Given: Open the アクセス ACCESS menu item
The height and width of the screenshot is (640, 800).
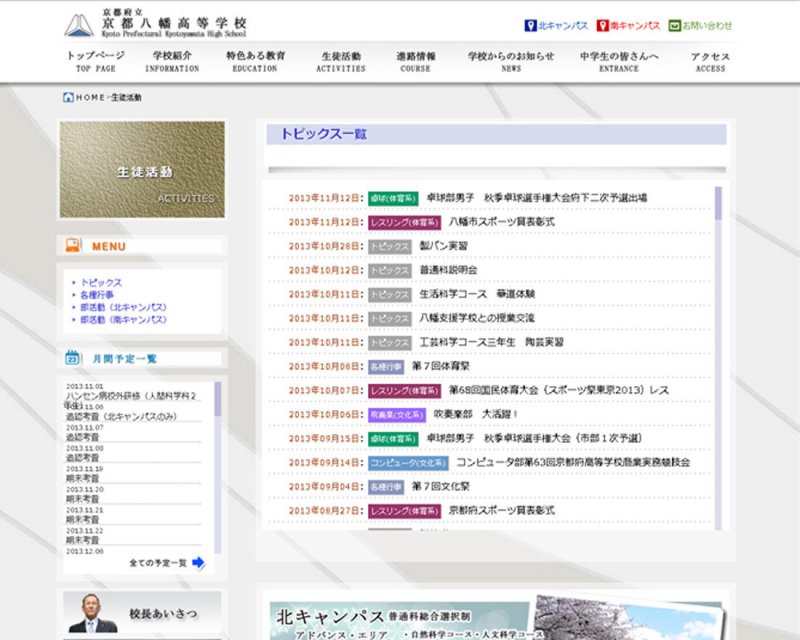Looking at the screenshot, I should pos(710,62).
